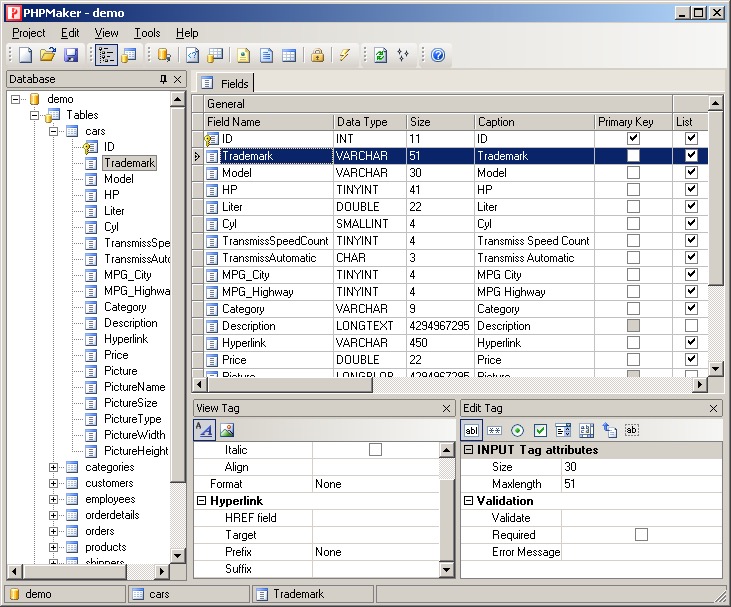
Task: Check Primary Key for the Trademark field
Action: [x=633, y=156]
